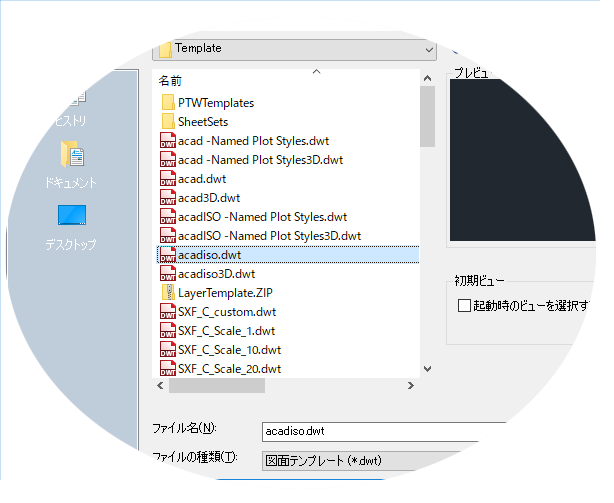
Task: Click the DWT icon of acad -Named Plot Styles.dwt
Action: pyautogui.click(x=168, y=141)
